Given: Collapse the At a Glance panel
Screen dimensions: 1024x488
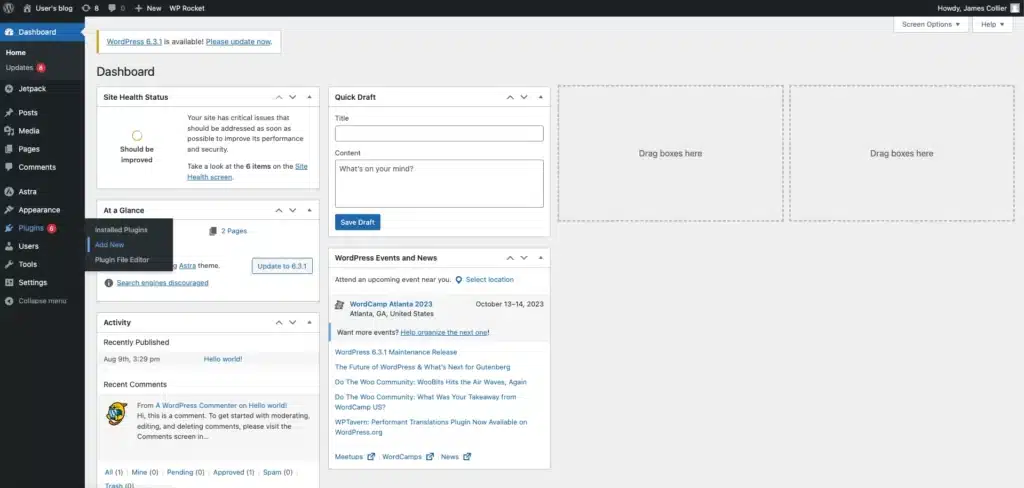Looking at the screenshot, I should coord(310,210).
